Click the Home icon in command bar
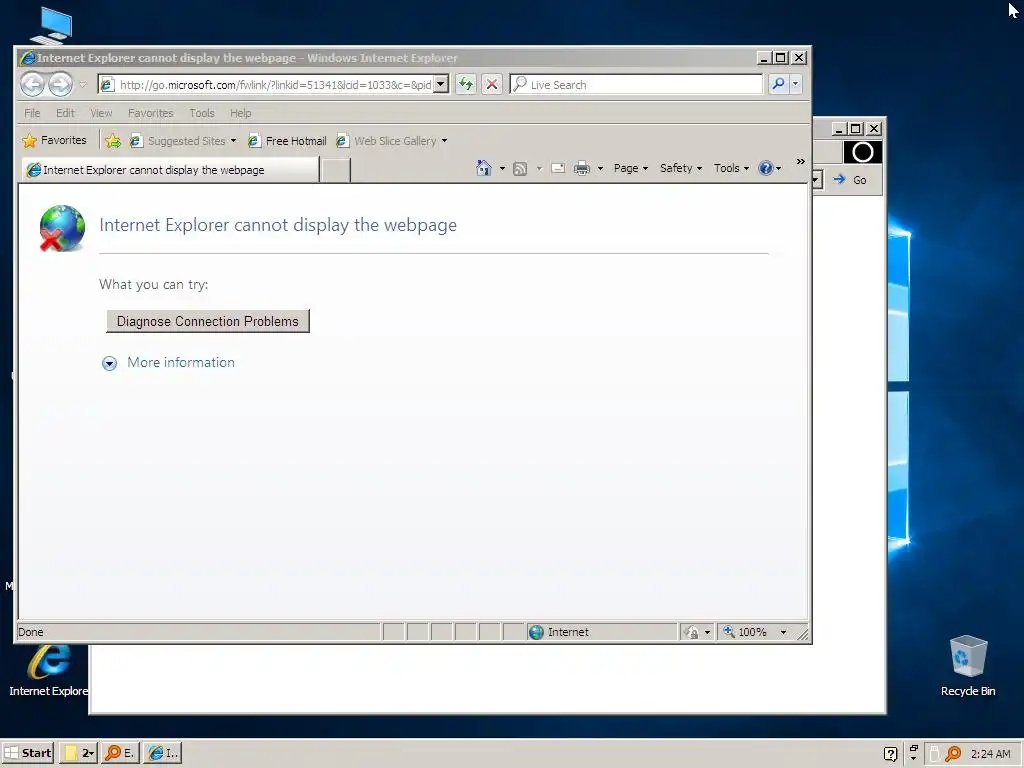 pyautogui.click(x=483, y=168)
